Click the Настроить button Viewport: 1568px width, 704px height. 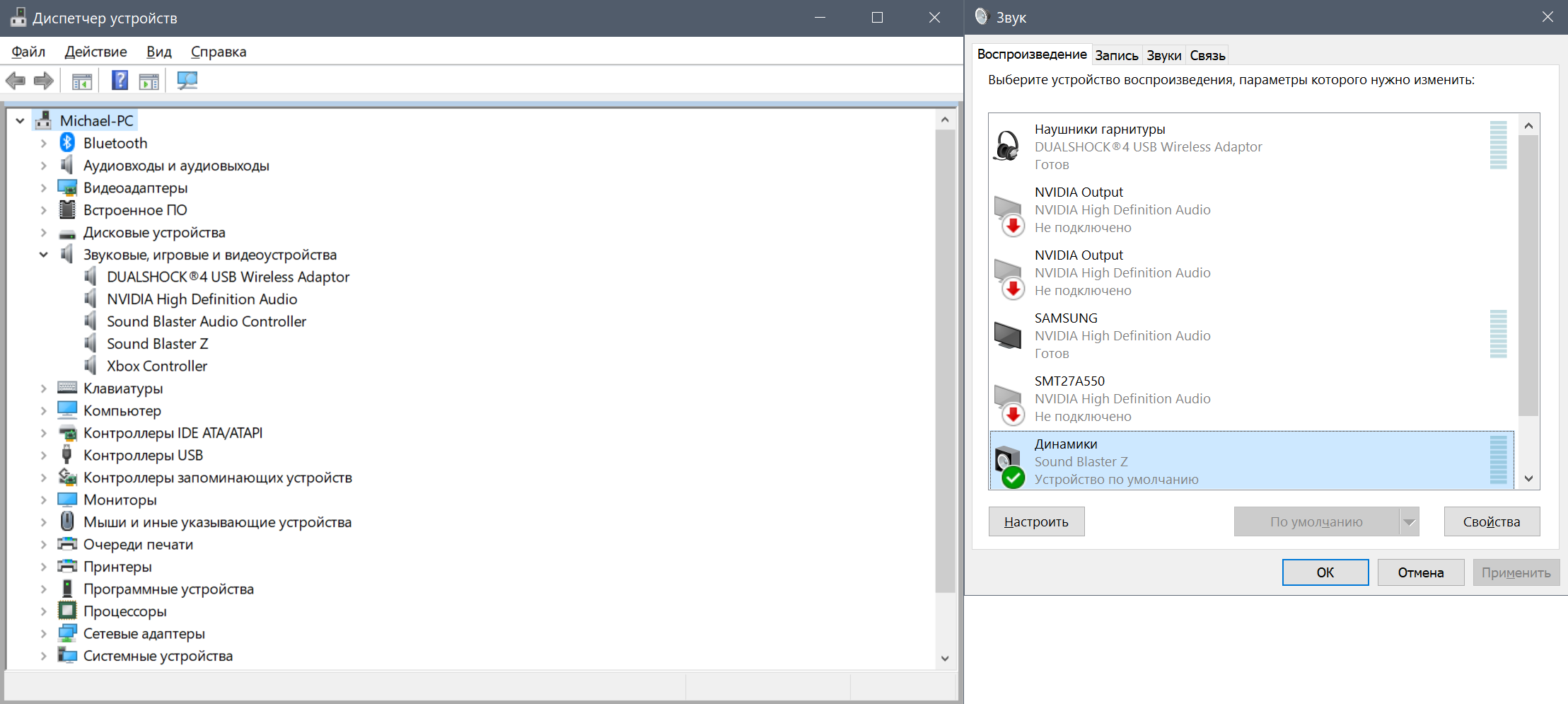[1036, 521]
